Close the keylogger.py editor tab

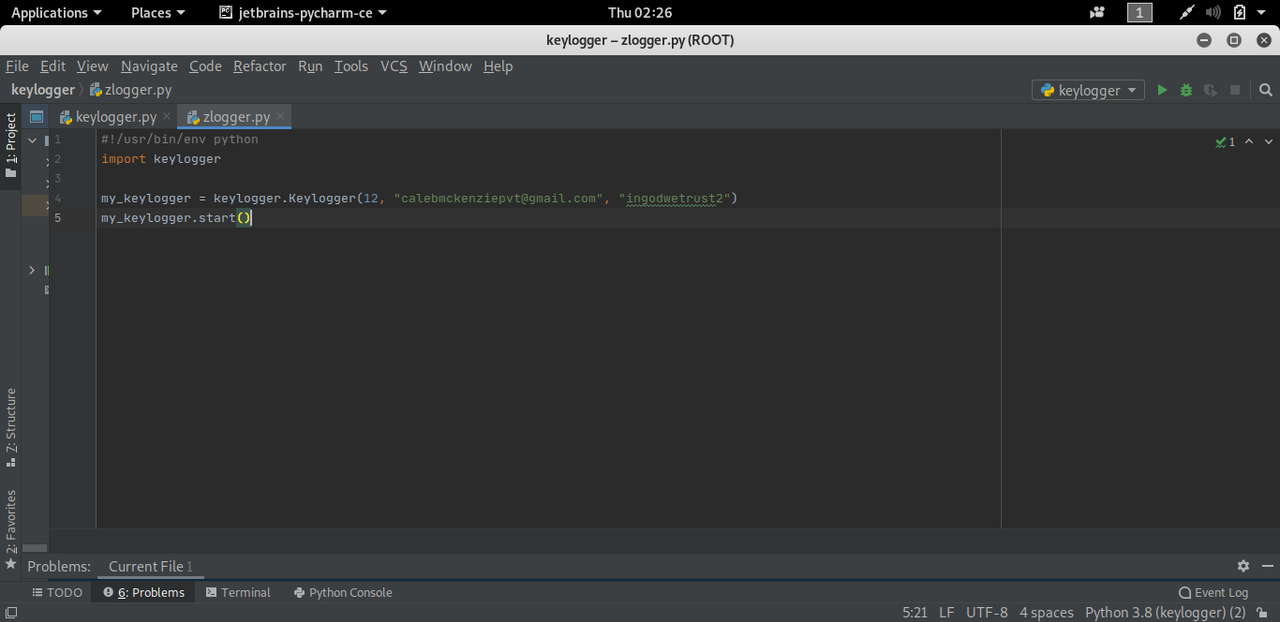[167, 117]
